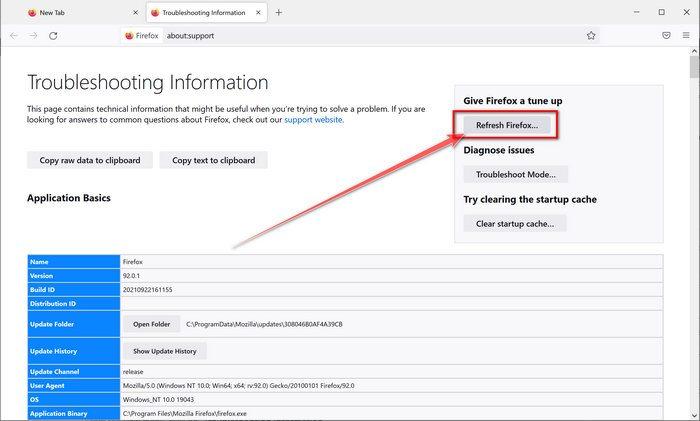Viewport: 700px width, 421px height.
Task: Select the Build ID value 20210922161155
Action: coord(147,290)
